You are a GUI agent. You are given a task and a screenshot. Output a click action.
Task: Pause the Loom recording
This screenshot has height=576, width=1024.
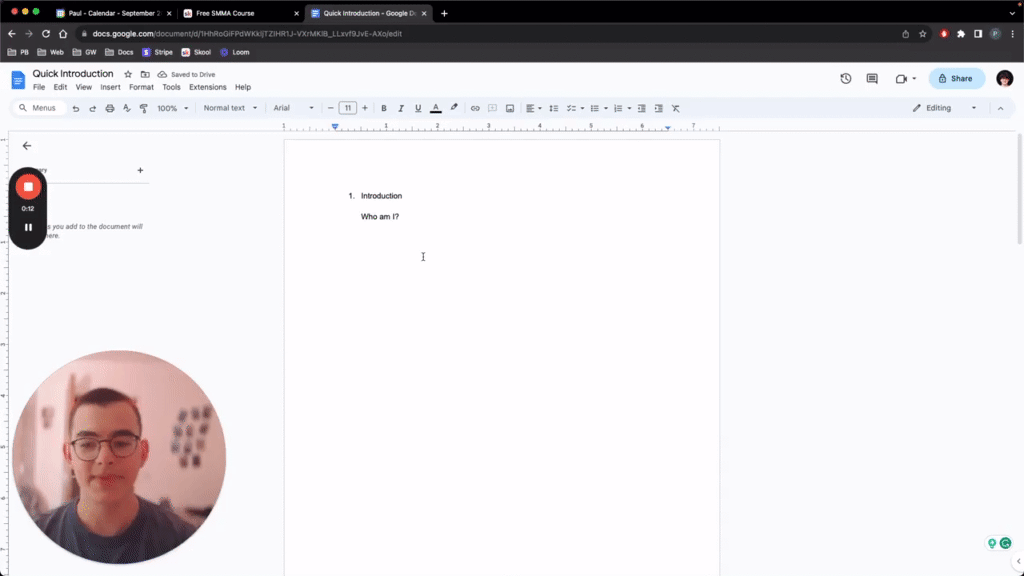(28, 227)
